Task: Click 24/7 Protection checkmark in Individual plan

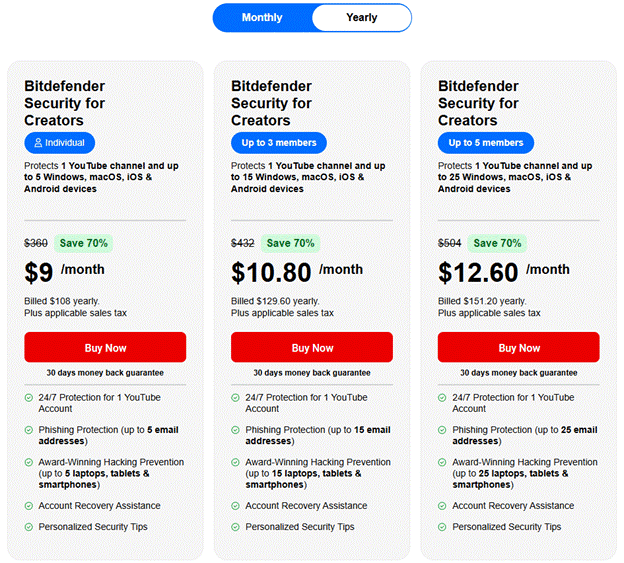Action: 29,398
